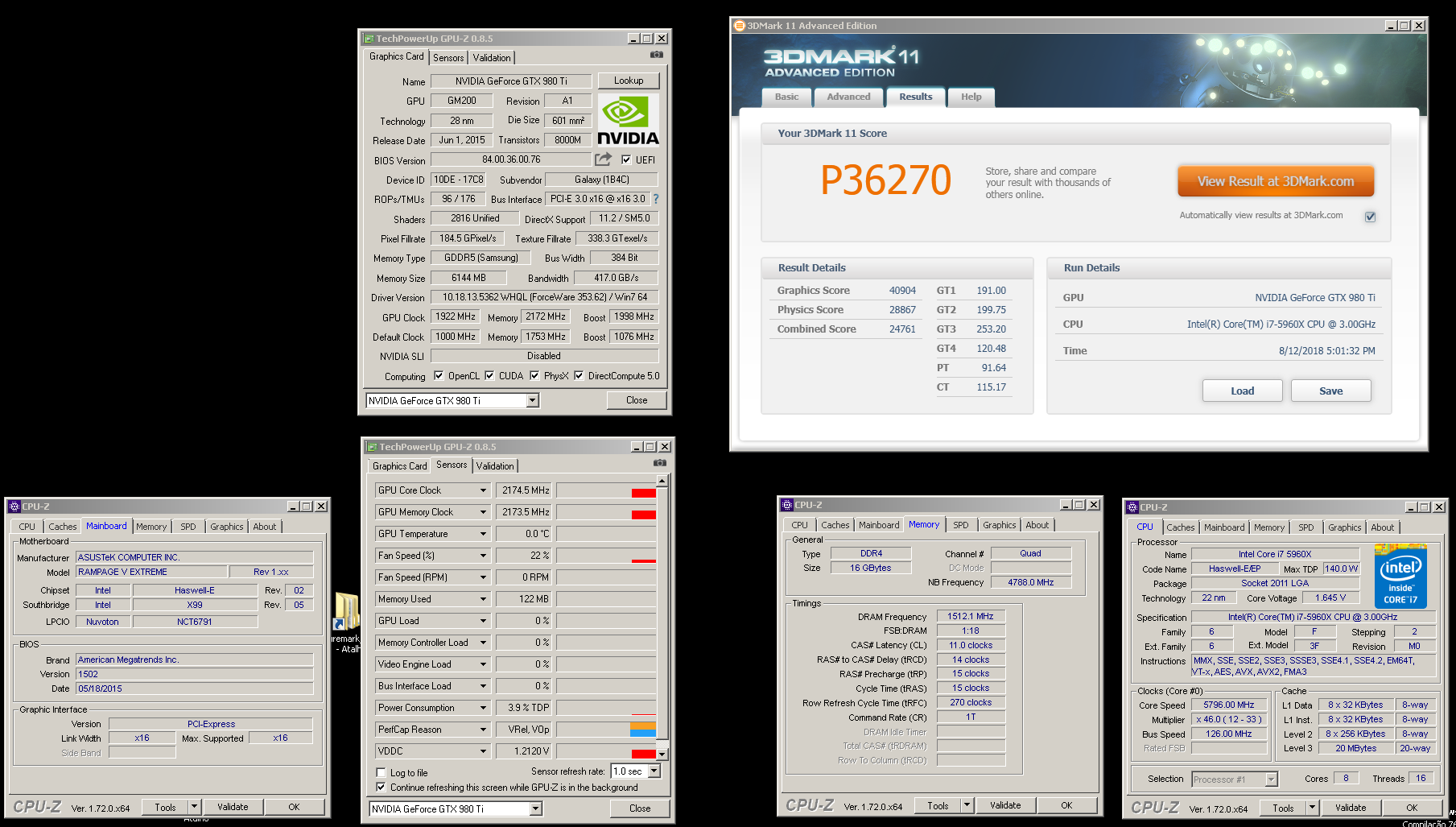Open GPU selection dropdown in top GPU-Z window
This screenshot has height=827, width=1456.
[532, 400]
